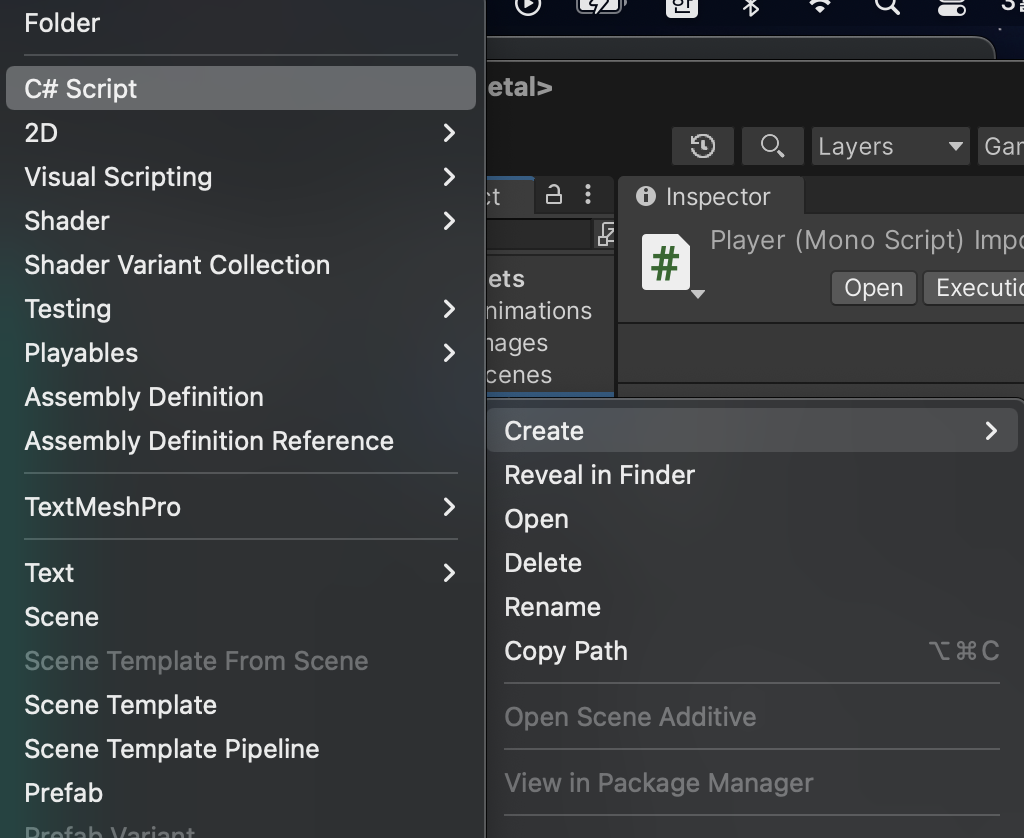Select Copy Path from context menu
Image resolution: width=1024 pixels, height=838 pixels.
tap(566, 651)
